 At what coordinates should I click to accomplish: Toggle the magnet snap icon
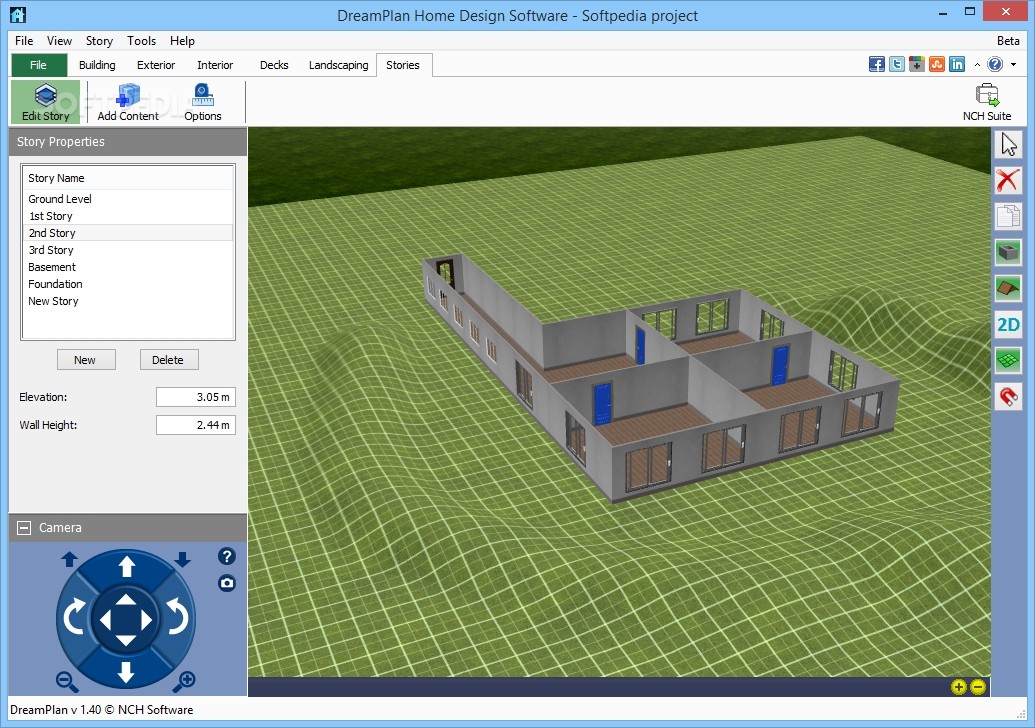coord(1008,396)
